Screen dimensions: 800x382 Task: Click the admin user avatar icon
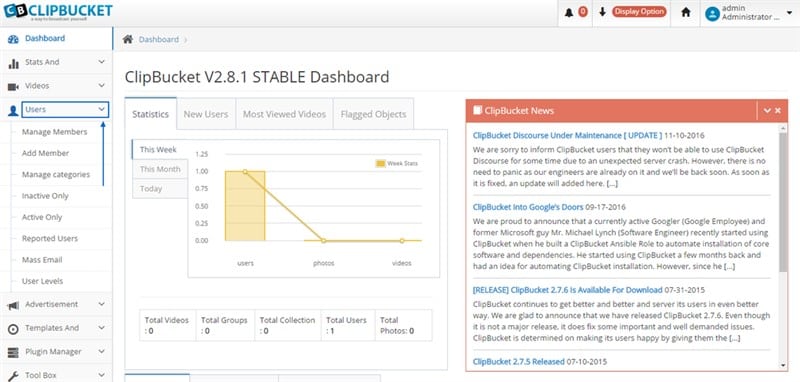[x=712, y=13]
